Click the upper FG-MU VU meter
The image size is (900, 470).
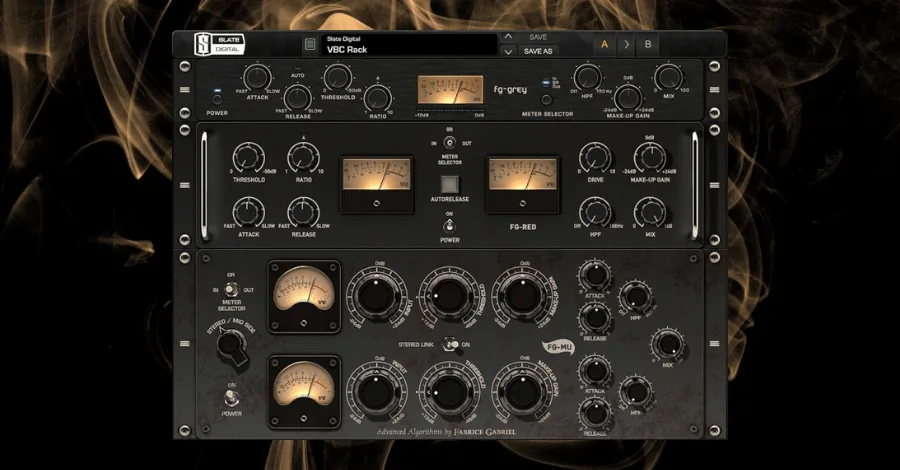click(304, 297)
